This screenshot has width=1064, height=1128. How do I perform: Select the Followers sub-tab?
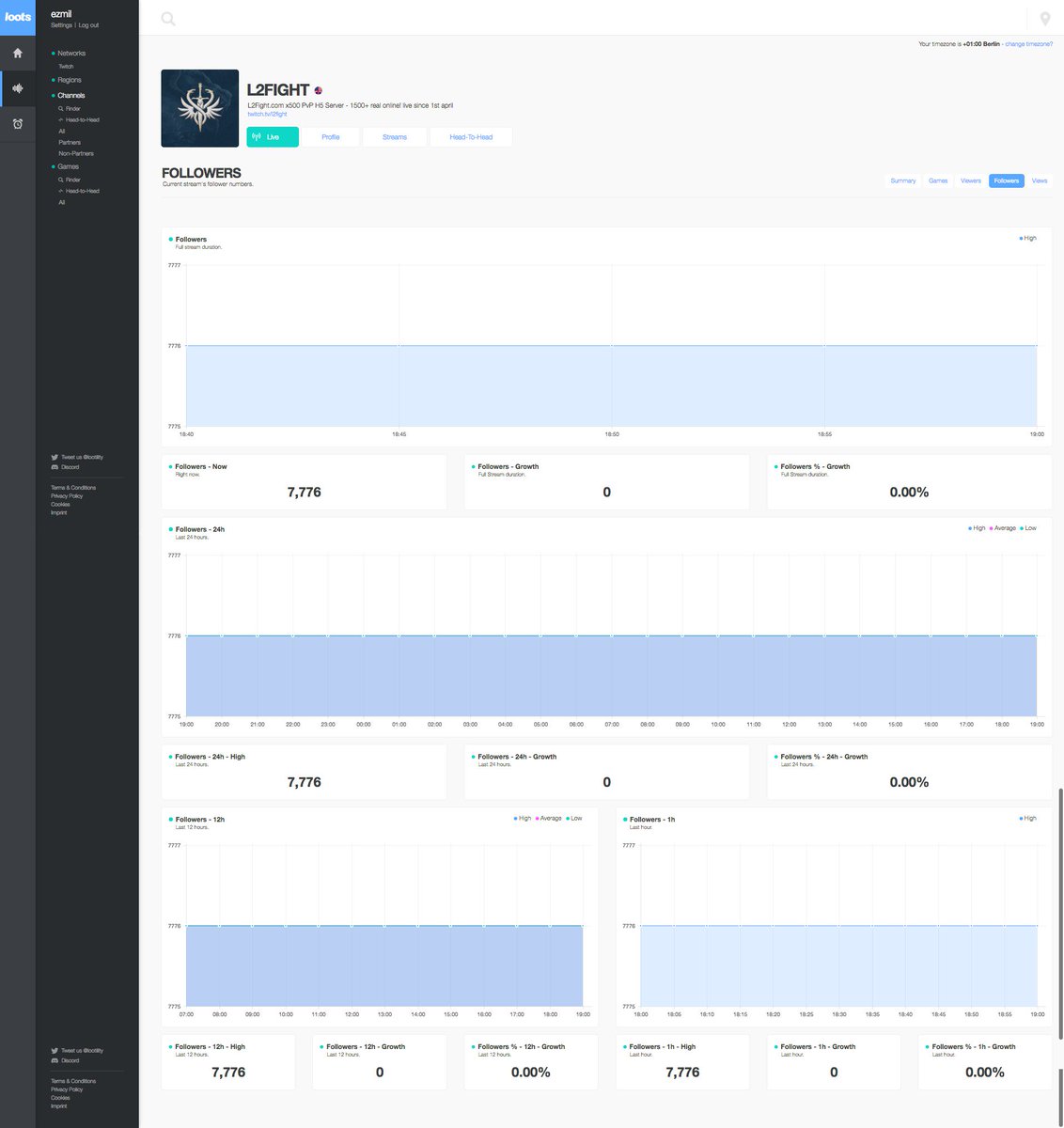1007,180
